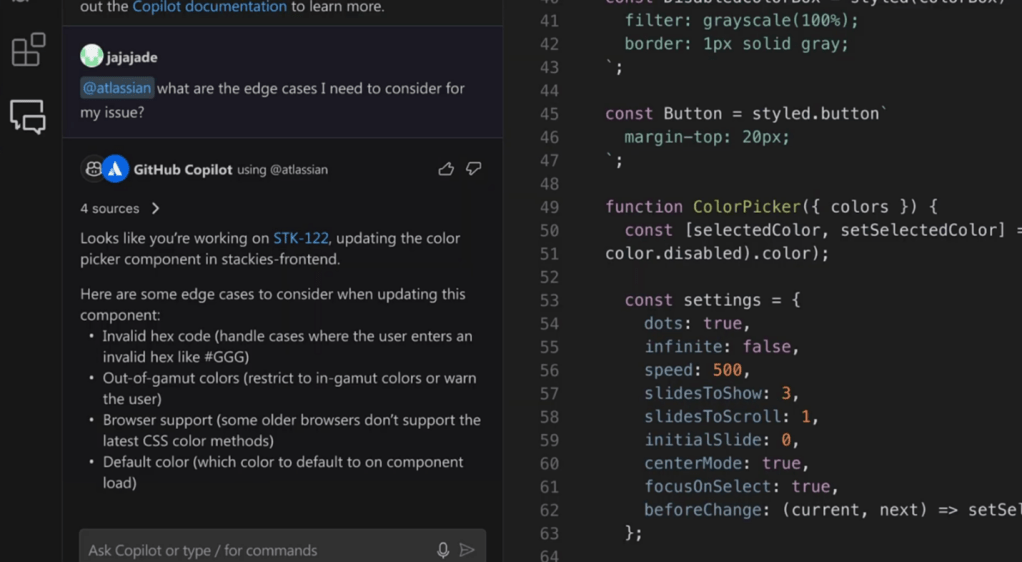Click line number 49 in the gutter
Image resolution: width=1022 pixels, height=562 pixels.
click(x=549, y=207)
